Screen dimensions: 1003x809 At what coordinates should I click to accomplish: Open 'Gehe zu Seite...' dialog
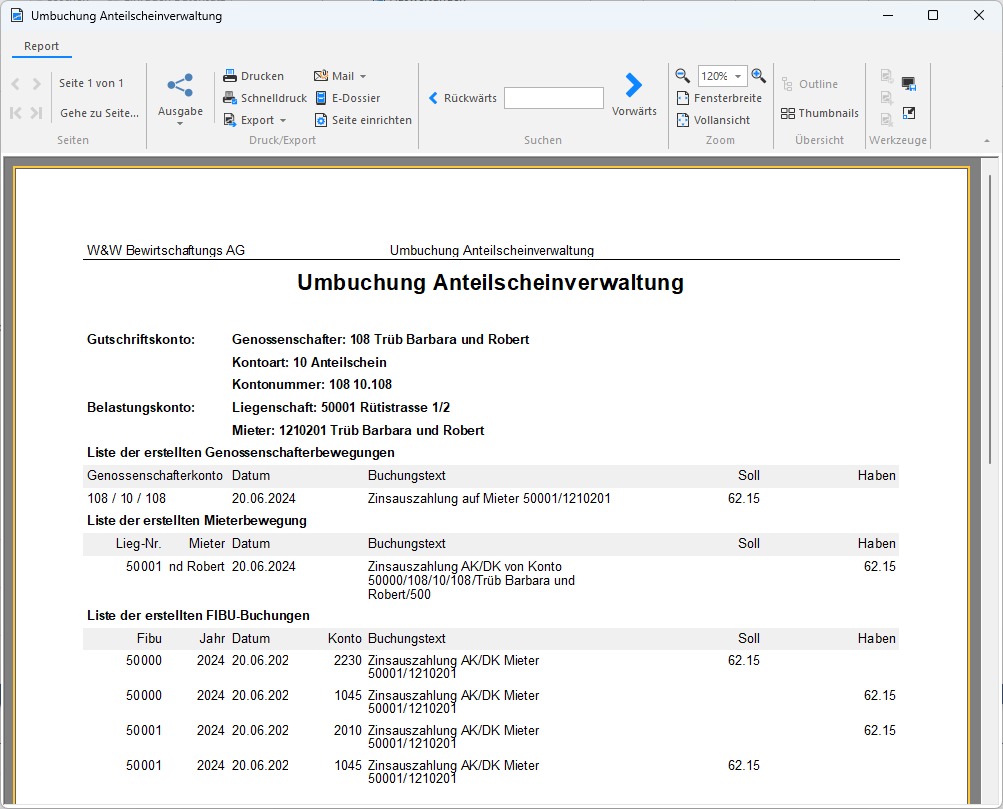[99, 113]
